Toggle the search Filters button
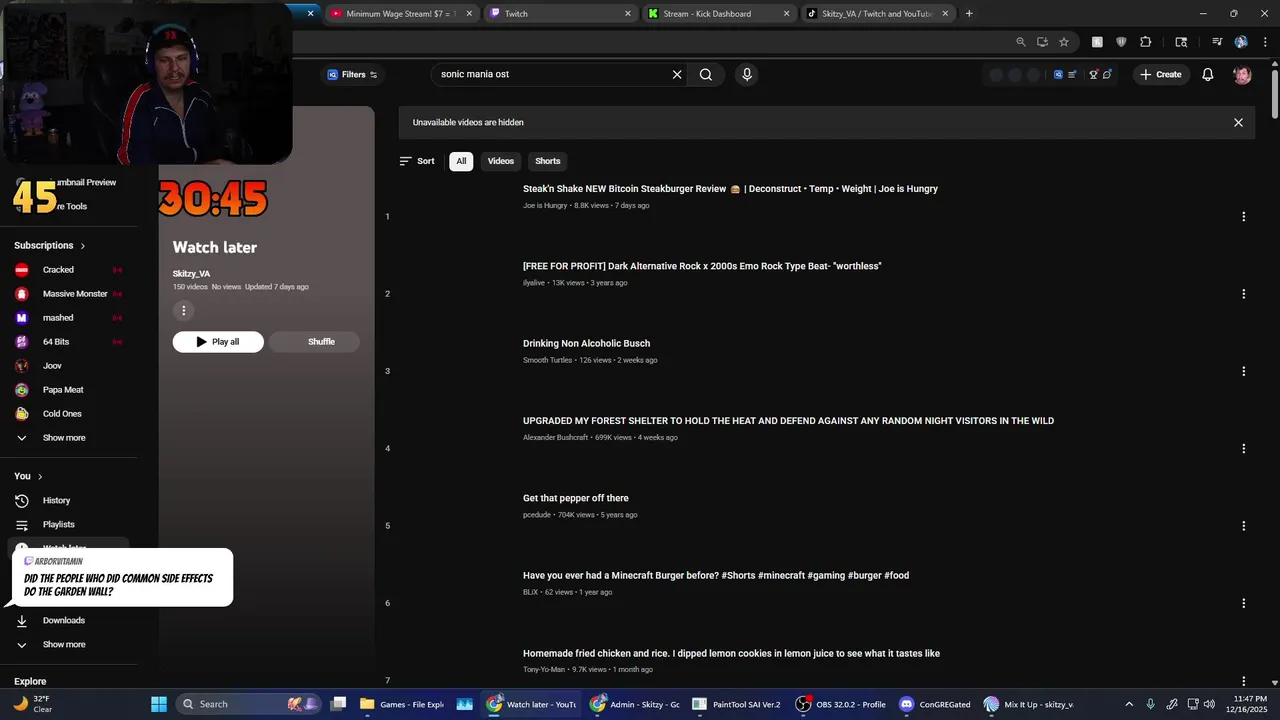1280x720 pixels. click(x=351, y=74)
